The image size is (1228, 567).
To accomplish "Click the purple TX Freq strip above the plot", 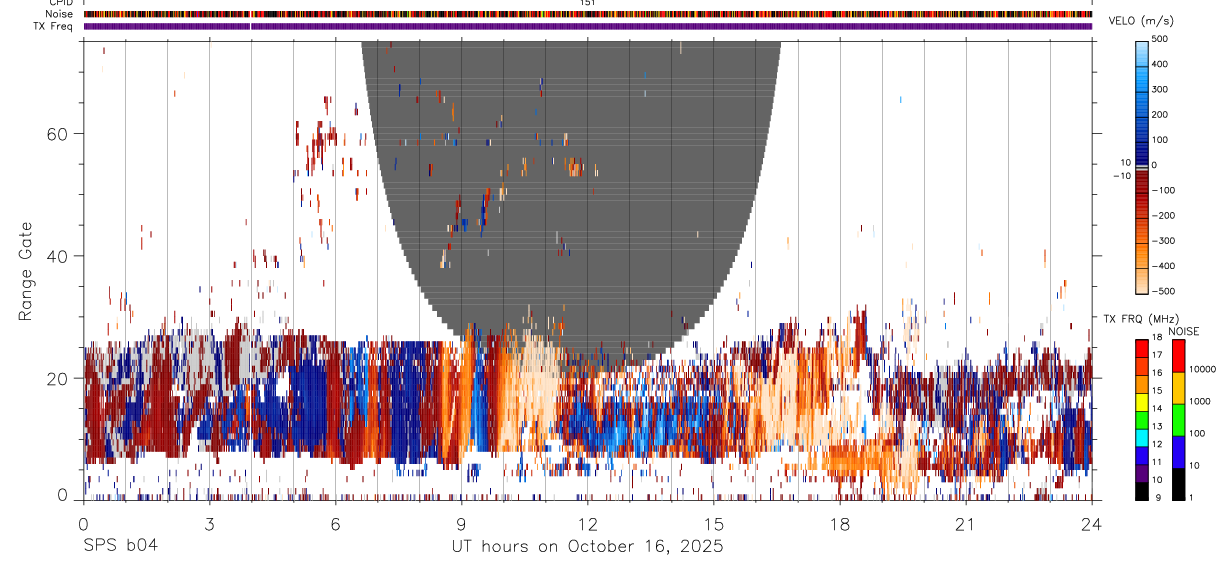I will (587, 26).
